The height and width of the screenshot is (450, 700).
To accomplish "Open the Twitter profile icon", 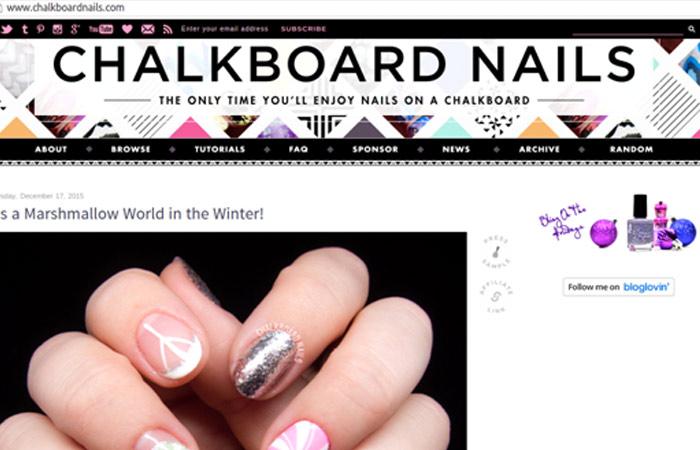I will 6,29.
